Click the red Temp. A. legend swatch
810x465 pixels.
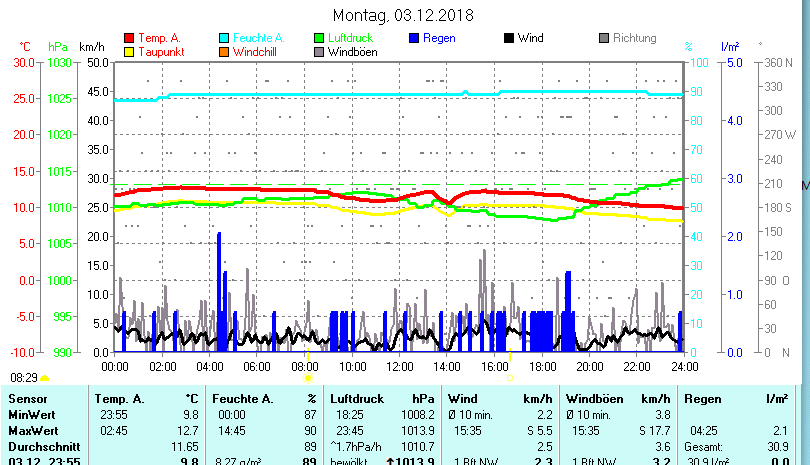point(128,38)
